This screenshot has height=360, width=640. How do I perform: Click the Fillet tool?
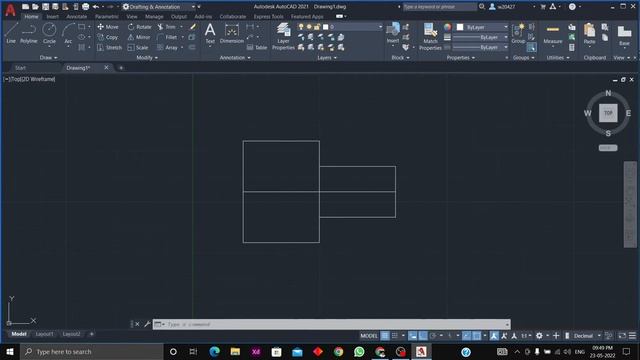(167, 37)
